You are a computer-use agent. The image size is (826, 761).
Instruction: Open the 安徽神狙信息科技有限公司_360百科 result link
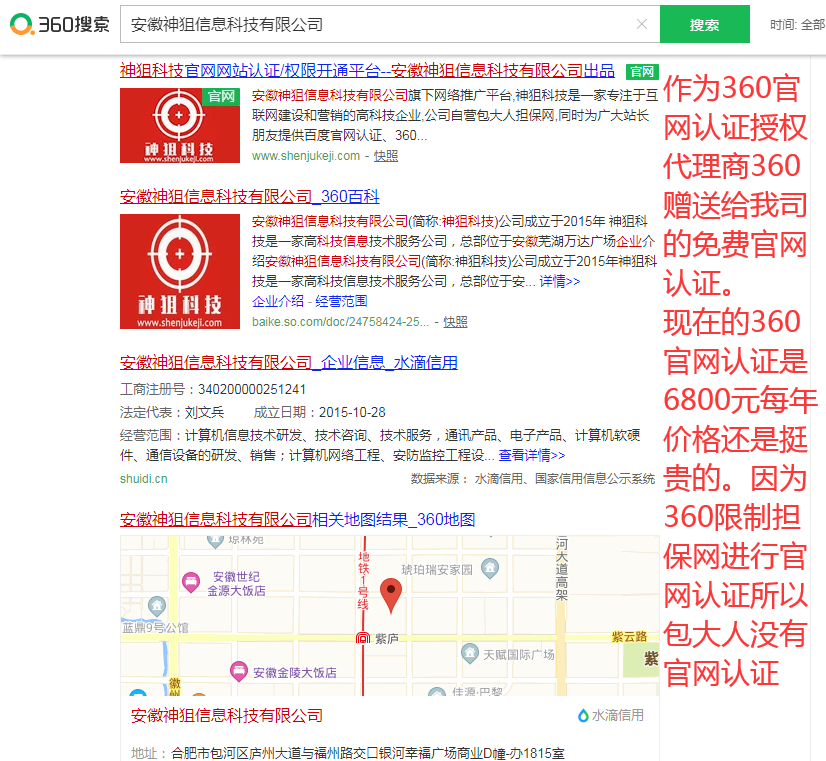(249, 196)
